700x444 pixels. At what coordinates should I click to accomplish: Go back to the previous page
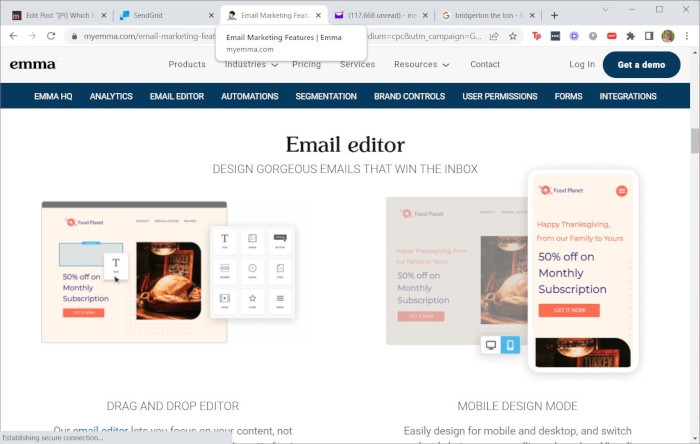(13, 36)
